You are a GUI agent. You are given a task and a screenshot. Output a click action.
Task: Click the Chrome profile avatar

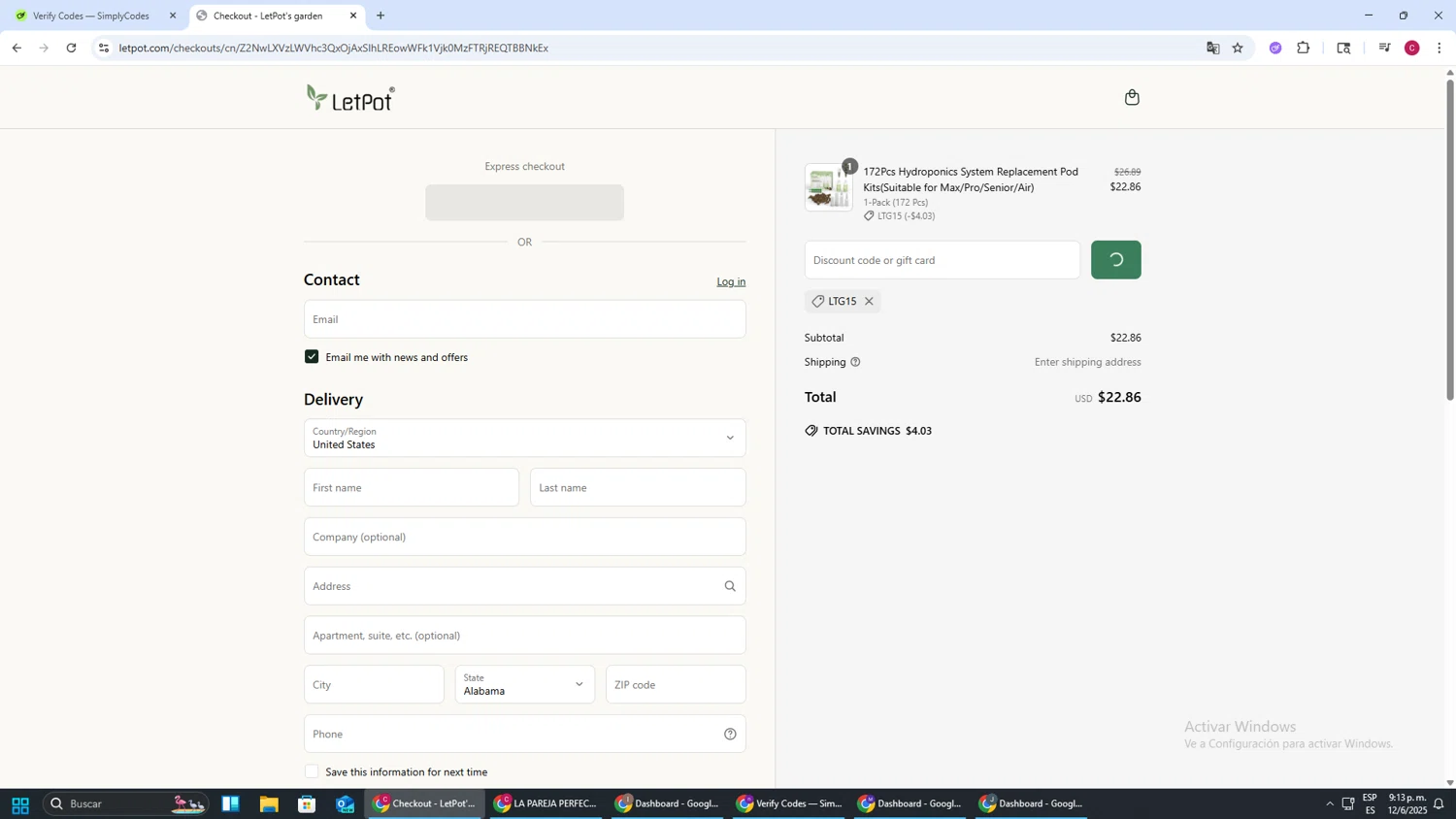(x=1412, y=48)
